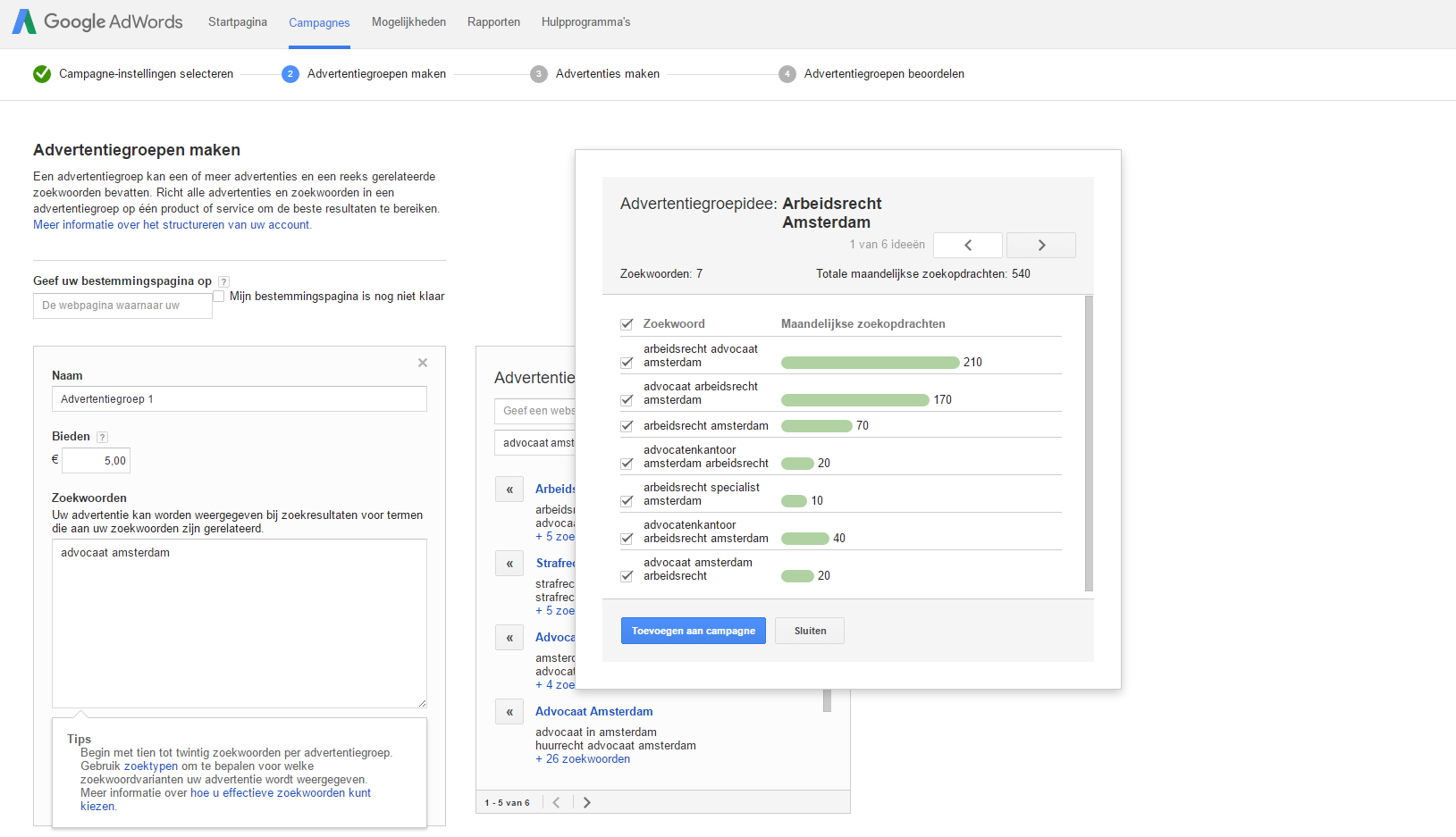The image size is (1456, 837).
Task: Open the Rapporten tab
Action: pos(493,22)
